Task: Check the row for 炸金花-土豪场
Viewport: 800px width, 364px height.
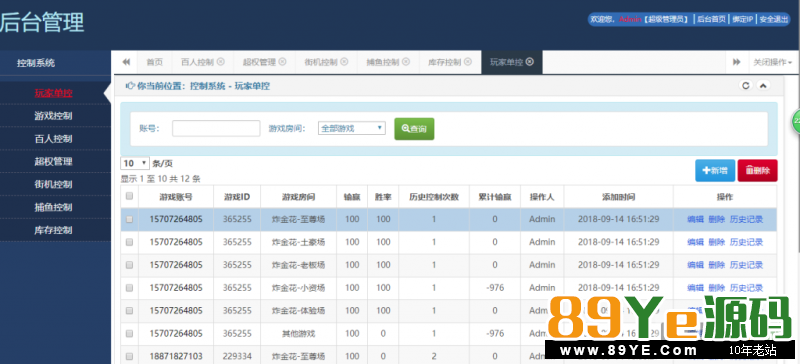Action: coord(129,242)
